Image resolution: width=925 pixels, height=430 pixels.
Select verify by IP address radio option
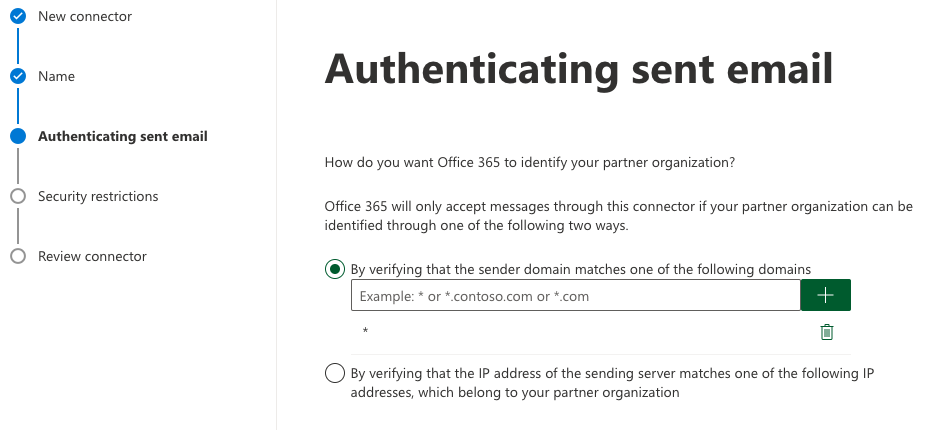(x=334, y=373)
